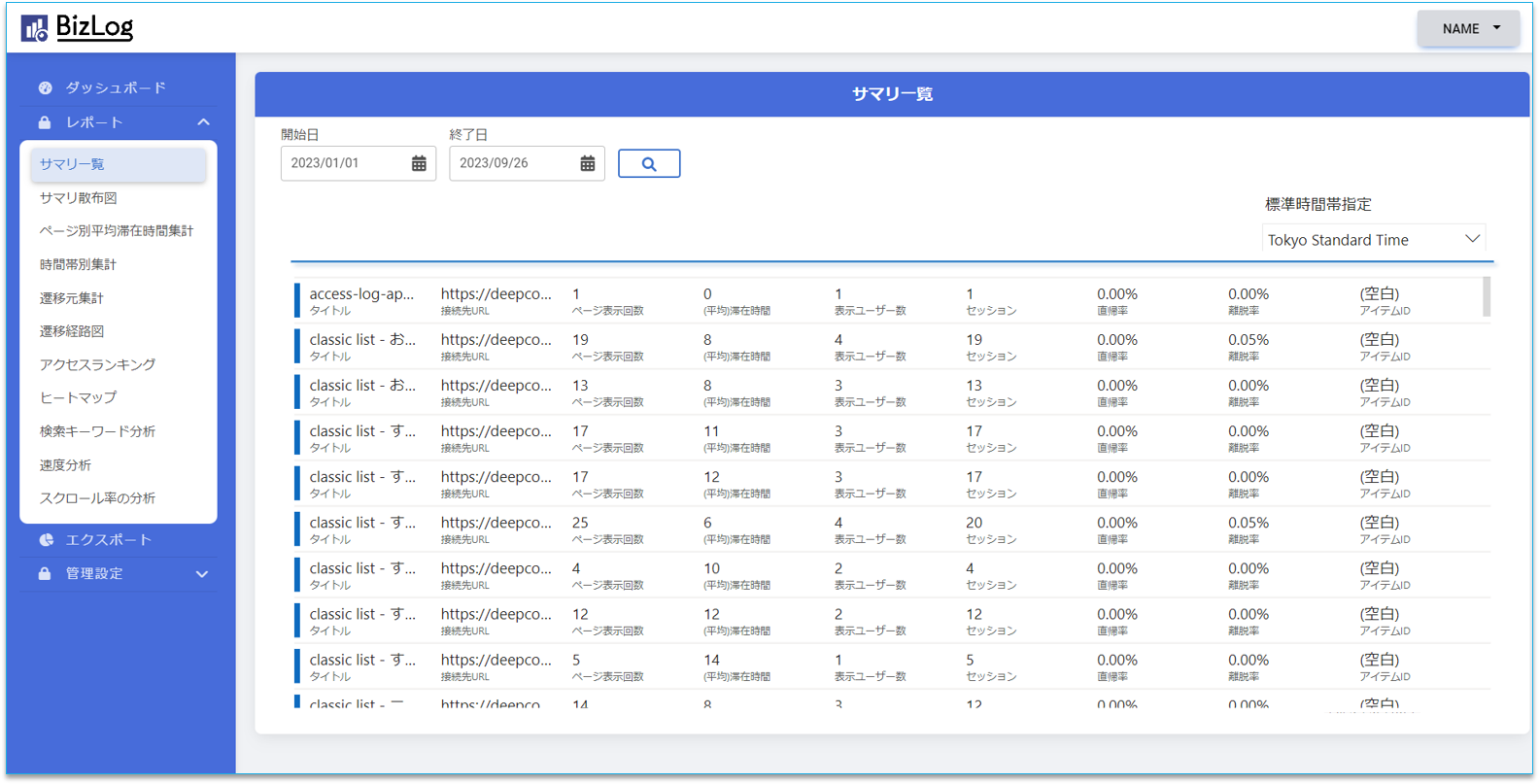Image resolution: width=1539 pixels, height=784 pixels.
Task: Open the dashboard gauge icon
Action: pyautogui.click(x=46, y=87)
